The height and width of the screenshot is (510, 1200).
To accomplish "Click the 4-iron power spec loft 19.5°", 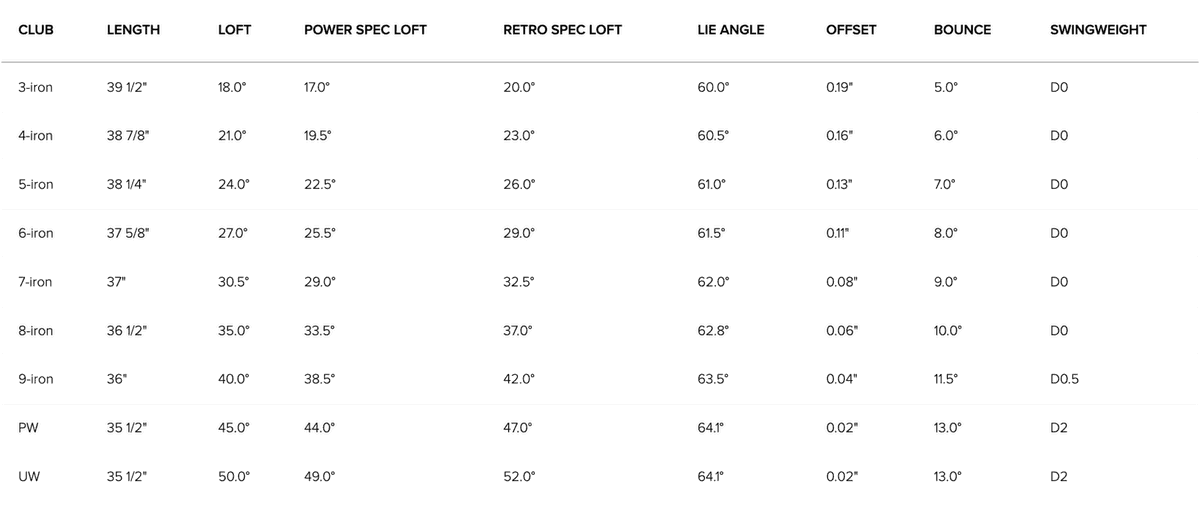I will [x=319, y=136].
